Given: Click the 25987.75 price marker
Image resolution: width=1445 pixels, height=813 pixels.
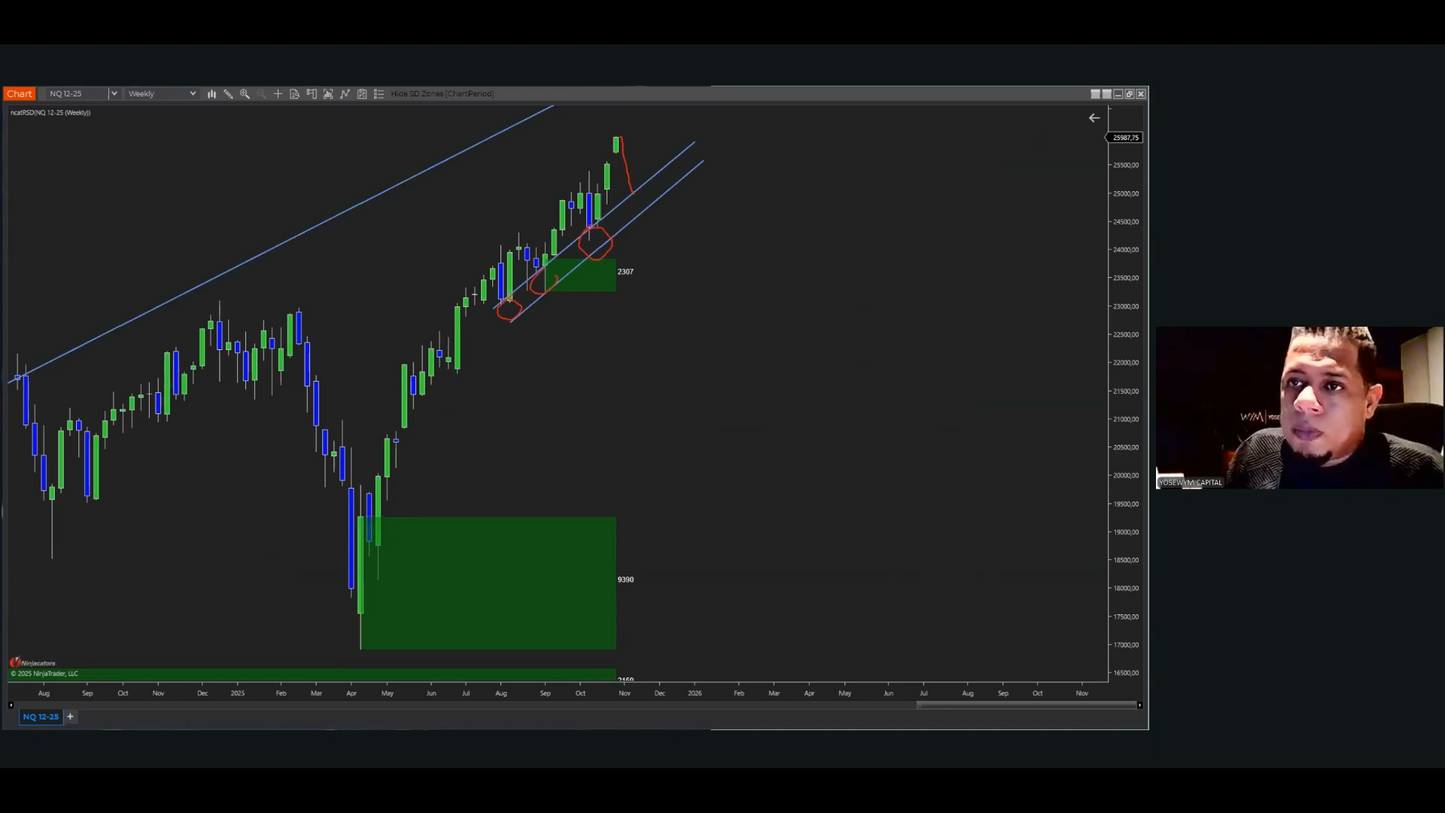Looking at the screenshot, I should click(x=1125, y=137).
